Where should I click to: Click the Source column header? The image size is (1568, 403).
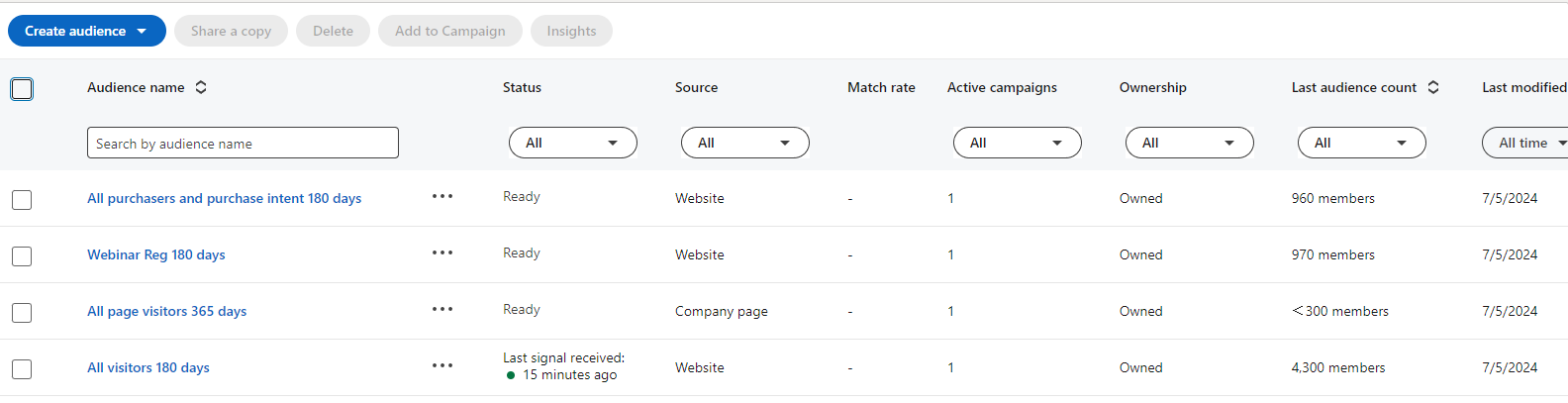pyautogui.click(x=696, y=87)
